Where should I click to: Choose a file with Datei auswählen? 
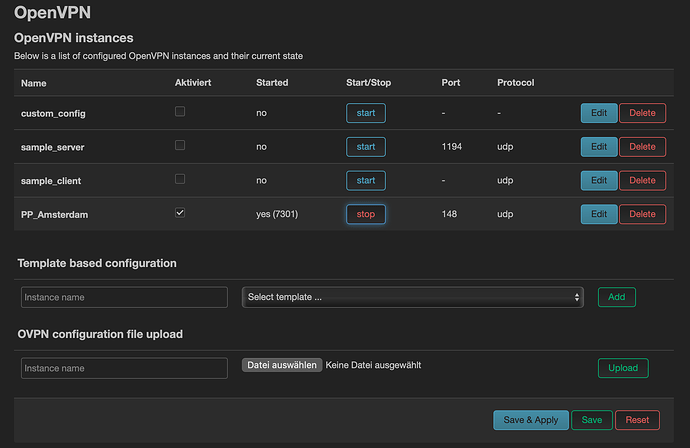click(x=281, y=366)
